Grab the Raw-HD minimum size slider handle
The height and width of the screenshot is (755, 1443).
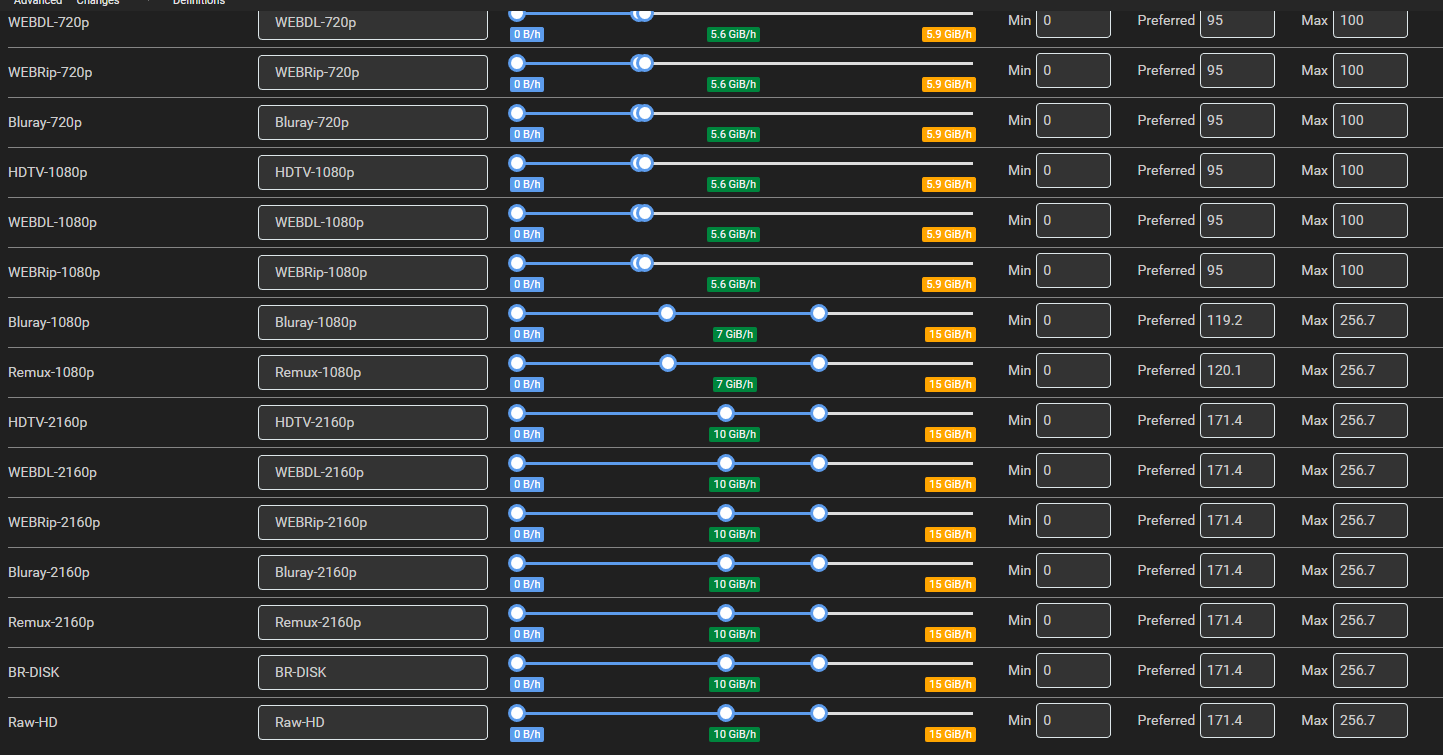(x=517, y=713)
